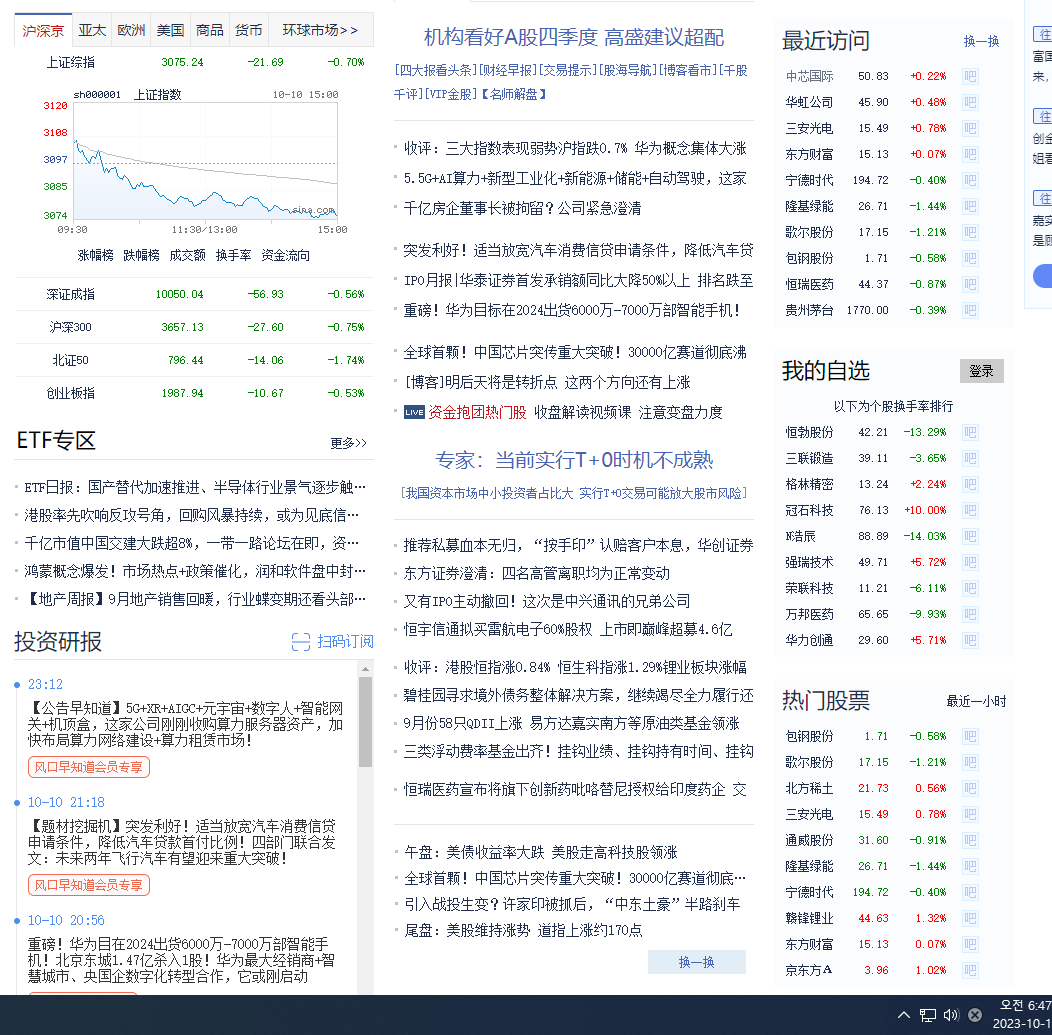Image resolution: width=1052 pixels, height=1035 pixels.
Task: Open the volume icon in system tray
Action: tap(951, 1015)
